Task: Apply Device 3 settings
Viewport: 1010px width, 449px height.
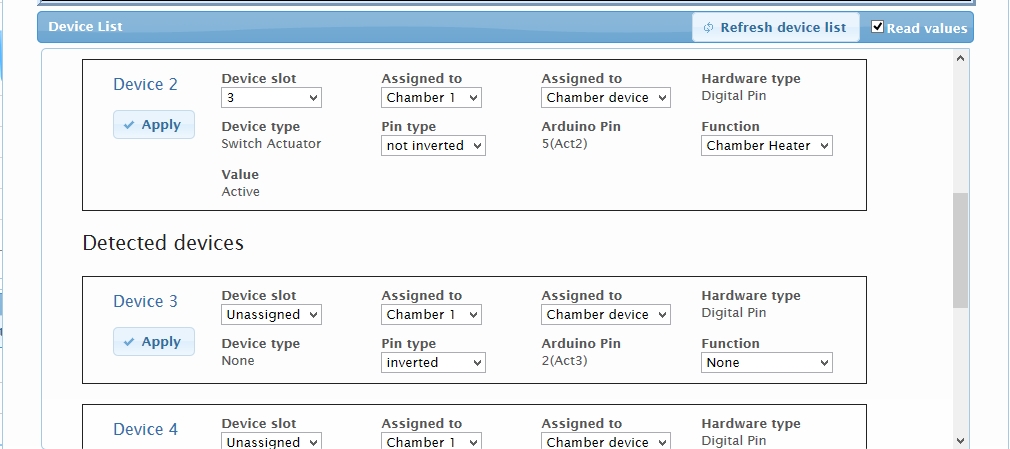Action: pos(154,342)
